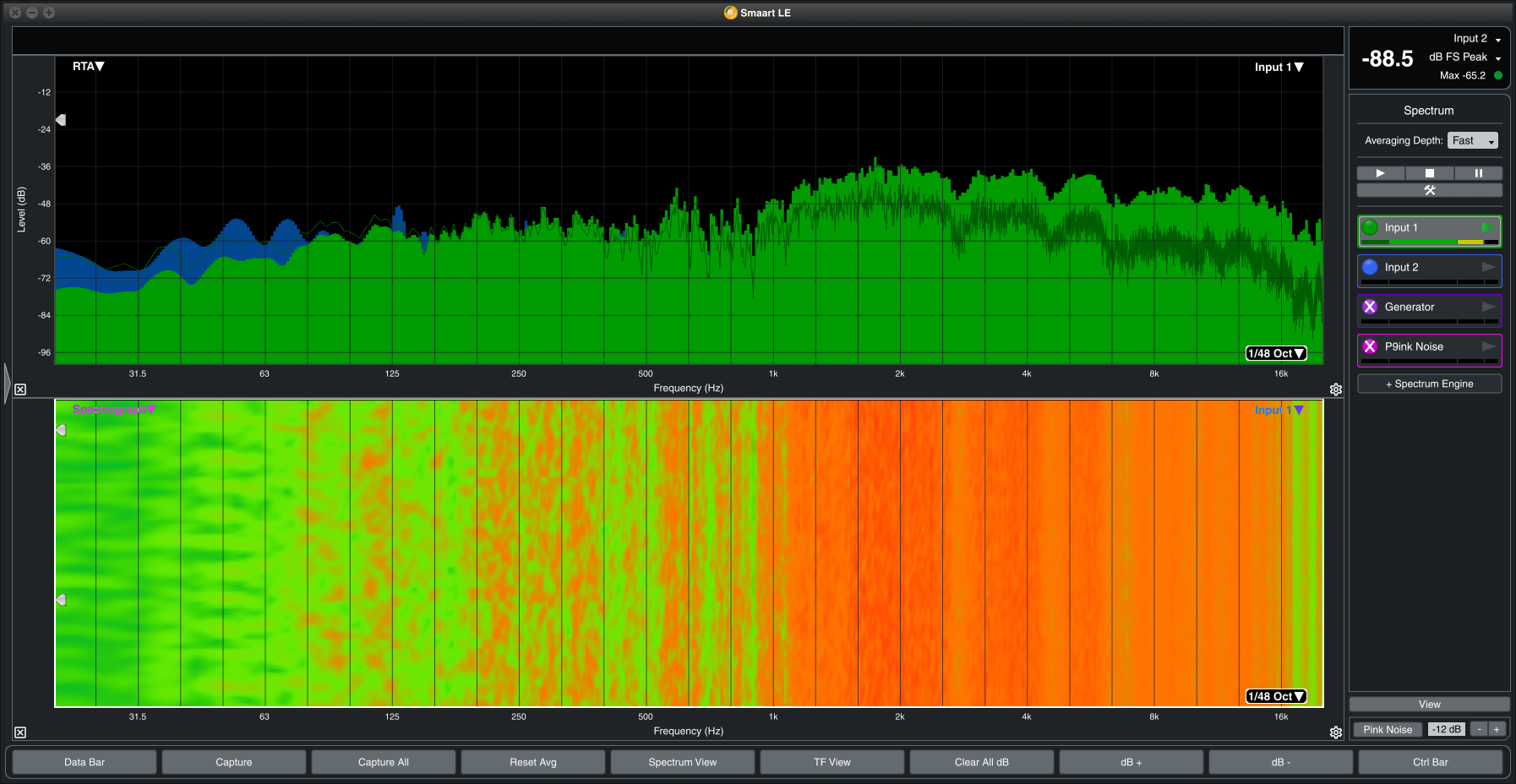Toggle Generator purple X circle
The width and height of the screenshot is (1516, 784).
[x=1370, y=307]
